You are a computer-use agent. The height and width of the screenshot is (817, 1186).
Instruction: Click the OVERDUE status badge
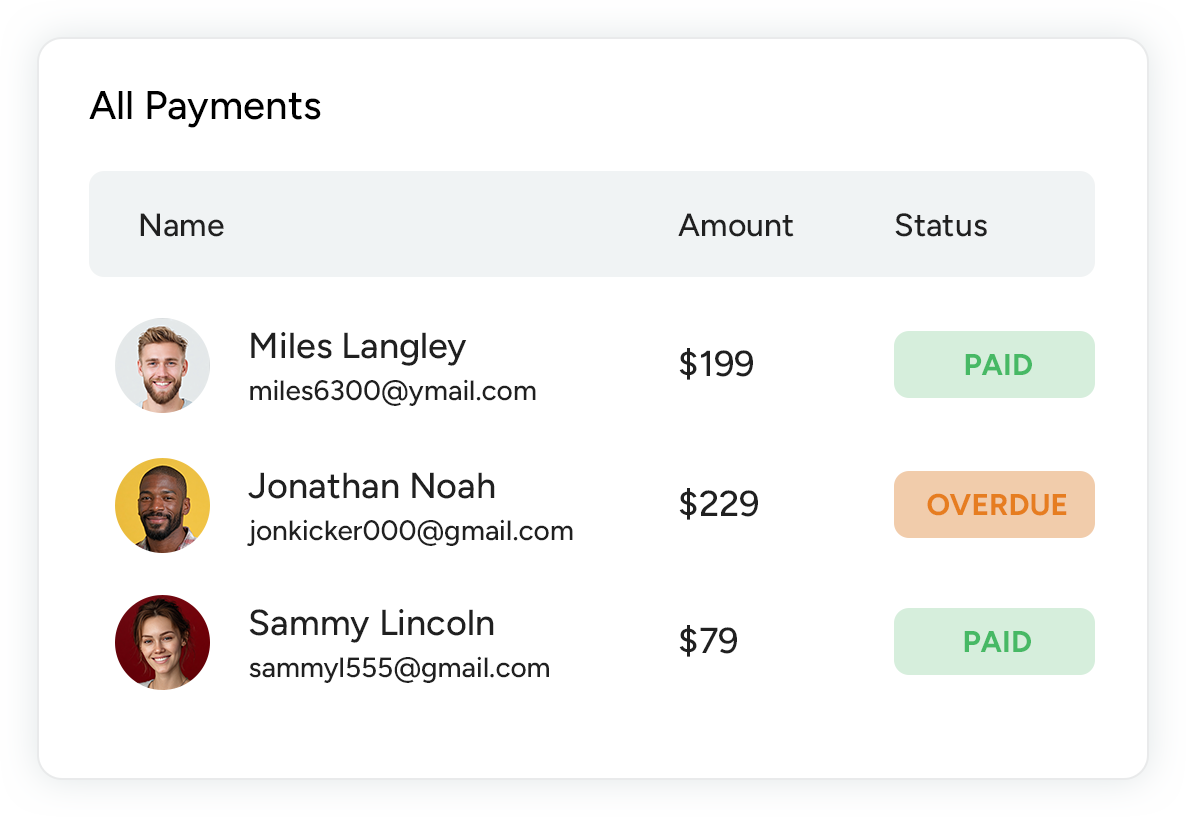(x=994, y=505)
